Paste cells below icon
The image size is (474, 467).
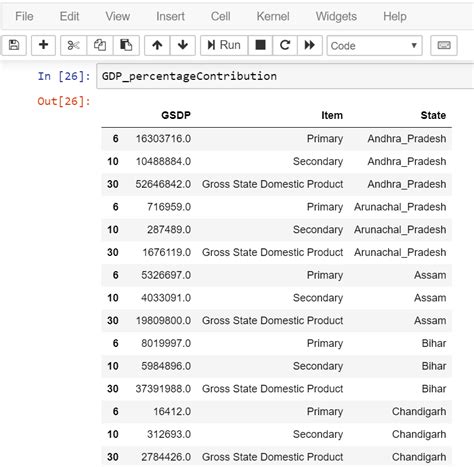[x=126, y=45]
